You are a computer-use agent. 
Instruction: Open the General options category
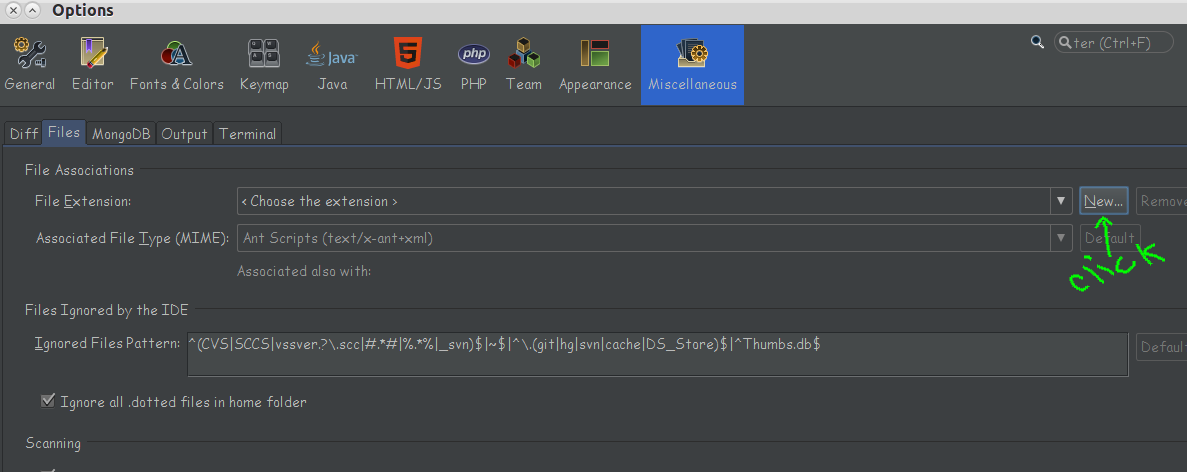pyautogui.click(x=30, y=65)
